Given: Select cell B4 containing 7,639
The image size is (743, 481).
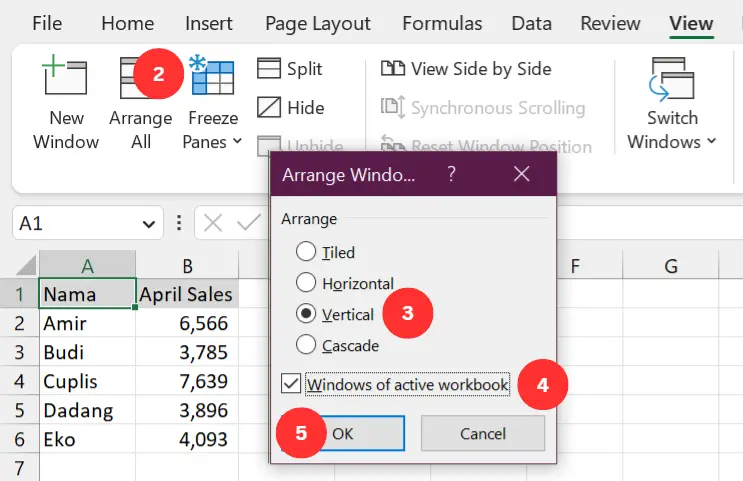Looking at the screenshot, I should [x=186, y=381].
